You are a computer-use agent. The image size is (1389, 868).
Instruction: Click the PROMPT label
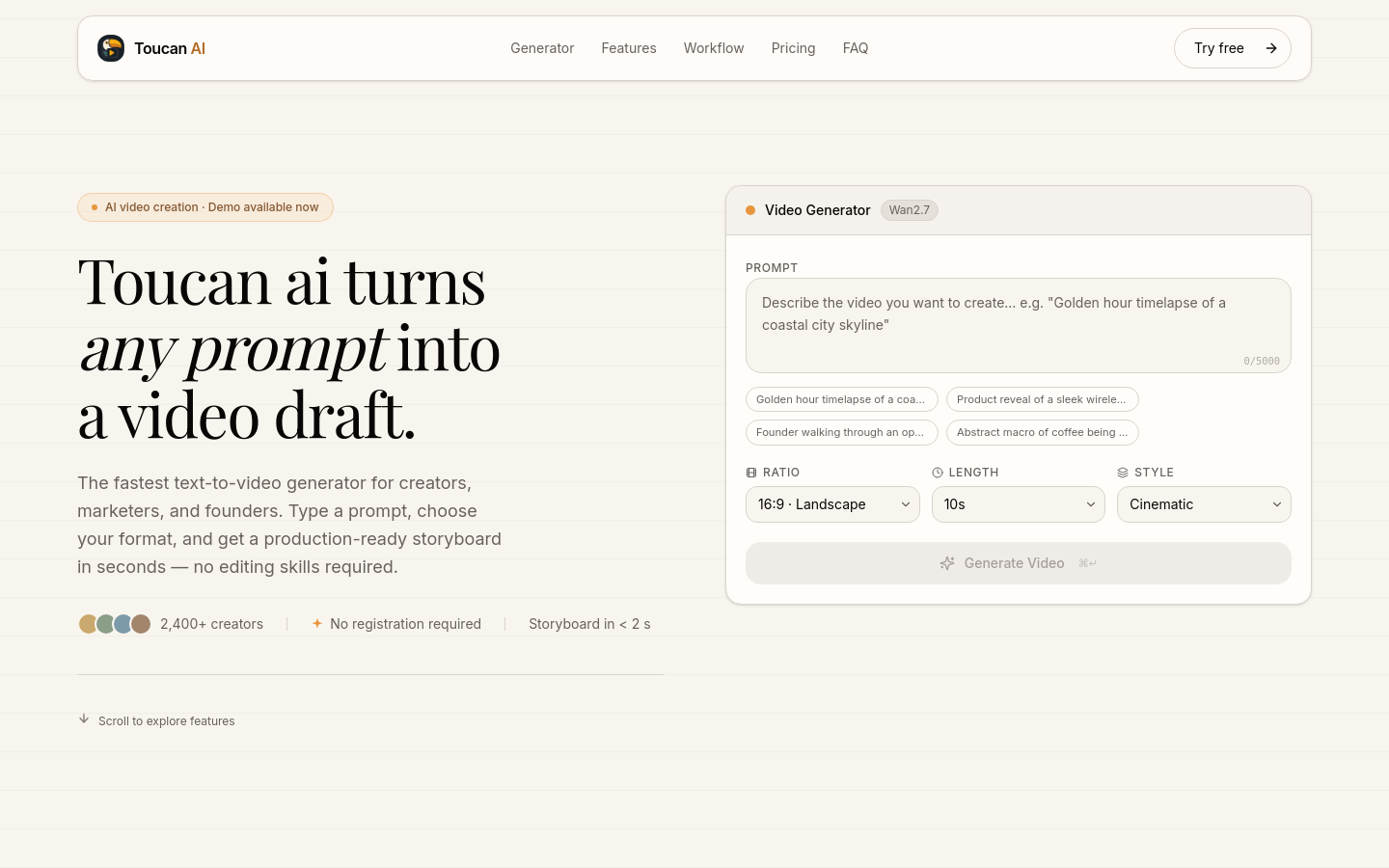pos(772,268)
